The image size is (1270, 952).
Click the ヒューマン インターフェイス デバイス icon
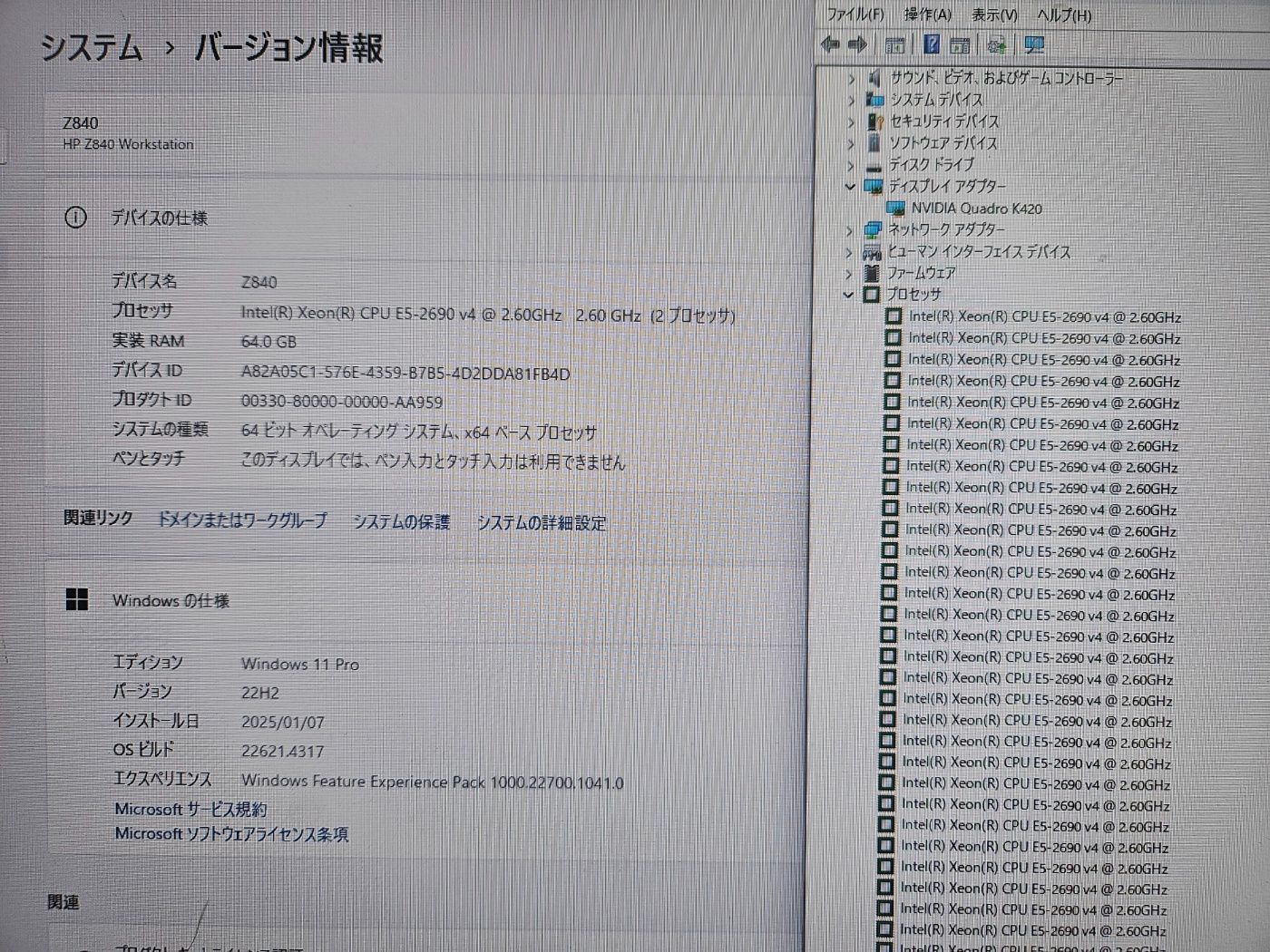(872, 252)
